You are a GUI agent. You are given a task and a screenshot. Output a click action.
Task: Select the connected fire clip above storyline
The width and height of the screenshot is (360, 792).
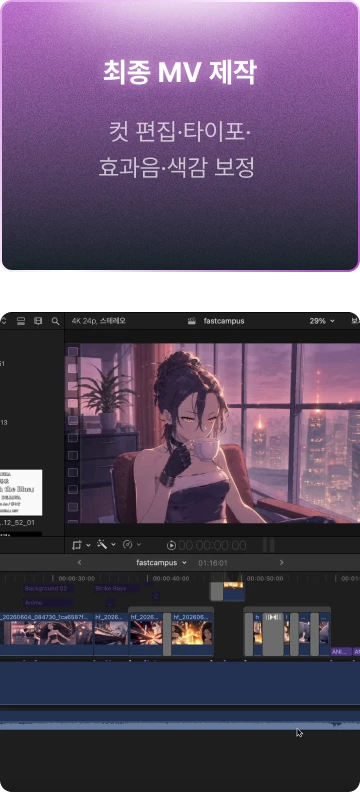point(233,592)
